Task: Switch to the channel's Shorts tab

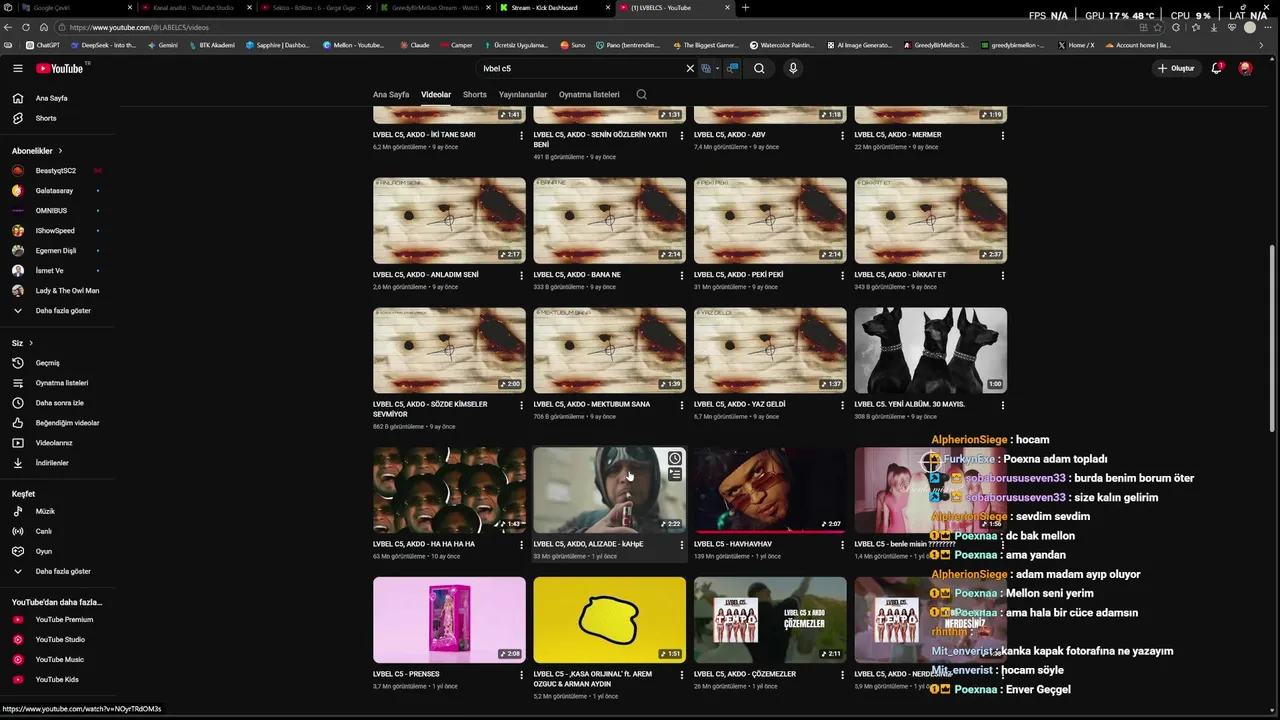Action: [x=475, y=94]
